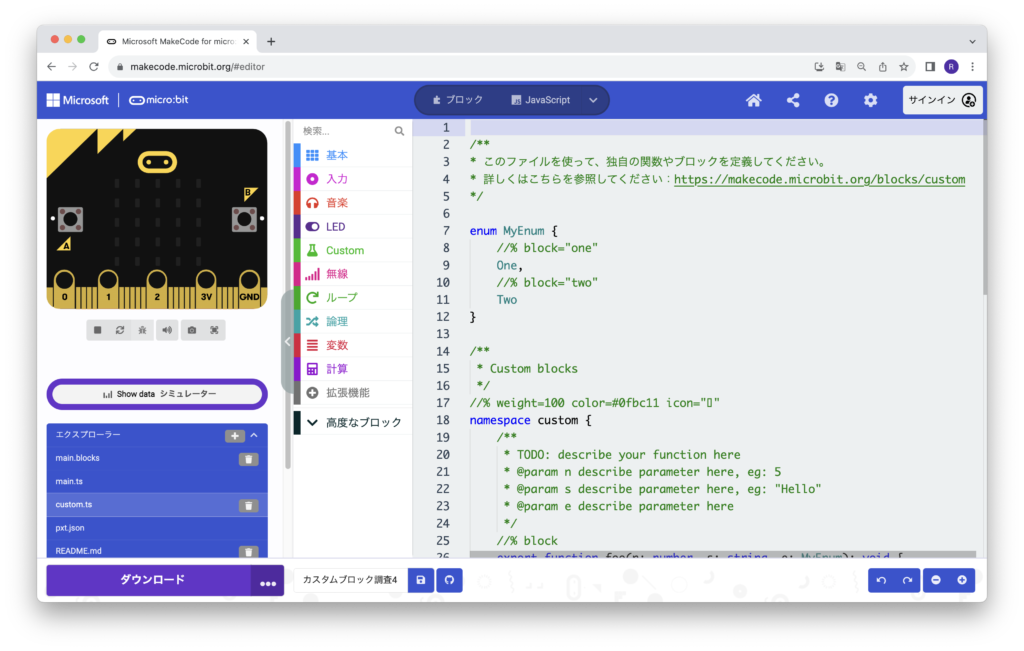Open the dropdown arrow beside JavaScript
The height and width of the screenshot is (651, 1024).
pyautogui.click(x=593, y=100)
